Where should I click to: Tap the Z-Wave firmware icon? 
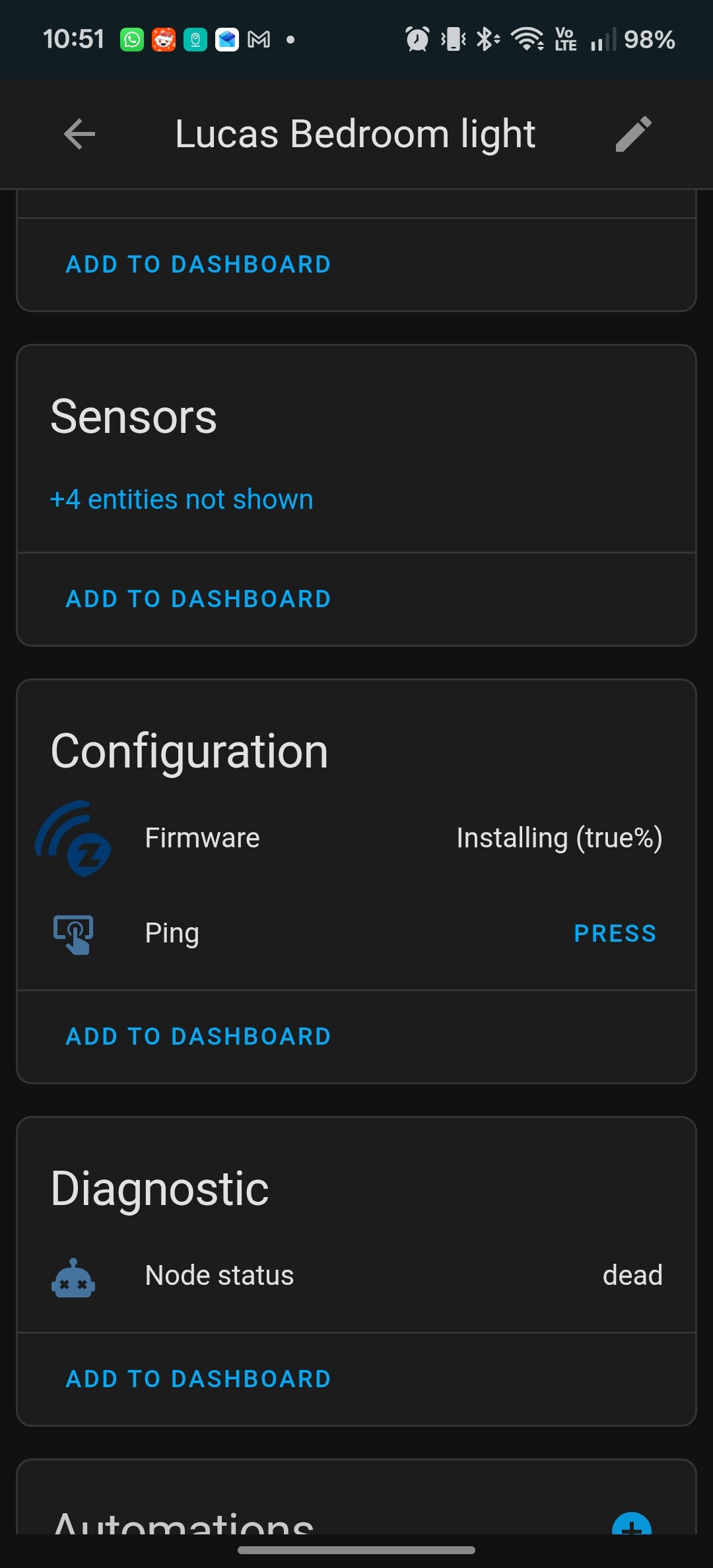pyautogui.click(x=73, y=839)
